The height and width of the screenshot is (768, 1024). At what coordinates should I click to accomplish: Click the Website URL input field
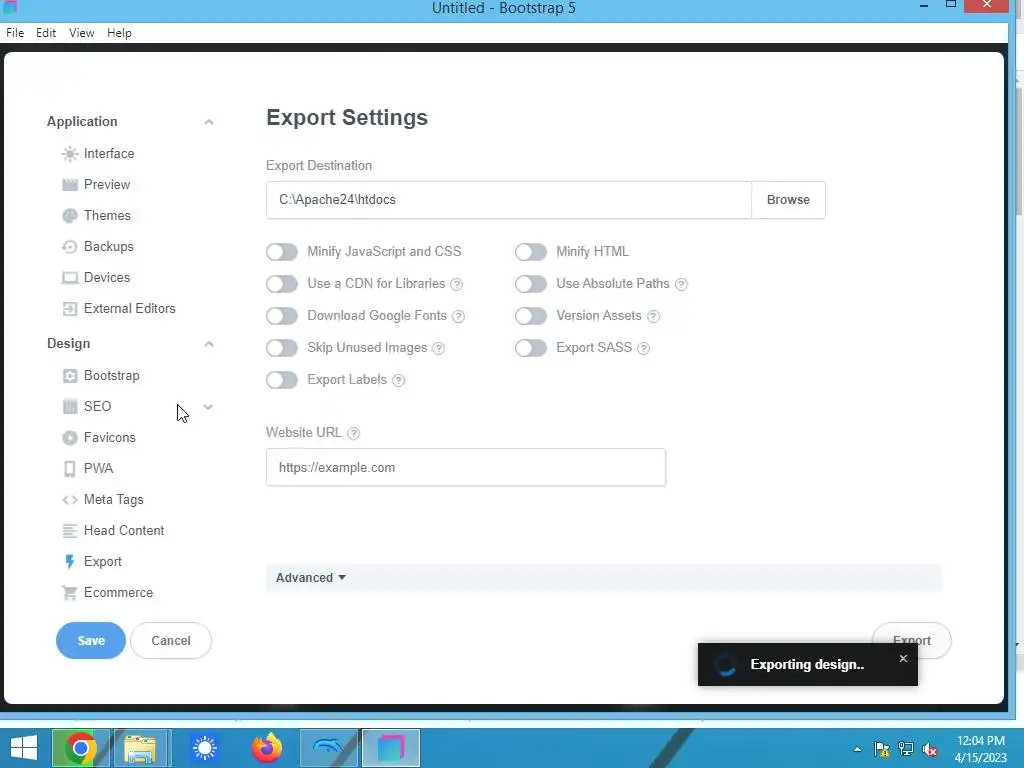click(466, 468)
